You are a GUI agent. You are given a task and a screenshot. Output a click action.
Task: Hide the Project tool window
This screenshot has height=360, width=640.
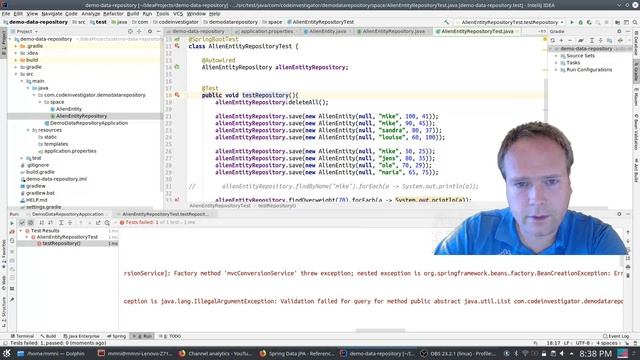point(159,31)
